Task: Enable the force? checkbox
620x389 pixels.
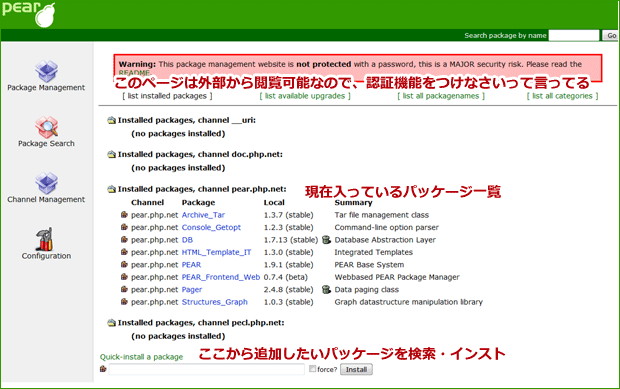Action: [312, 368]
